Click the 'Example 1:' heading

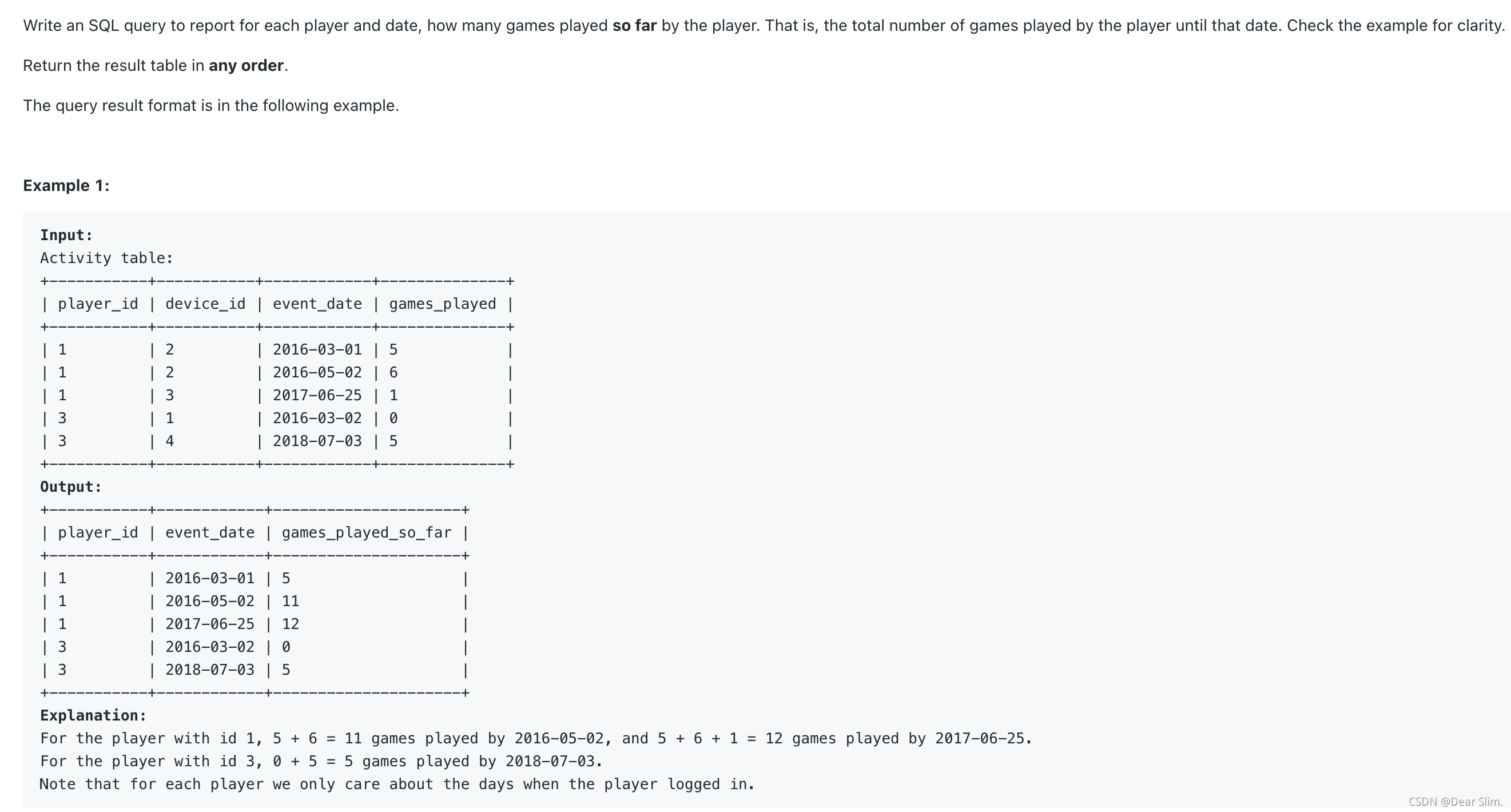(66, 186)
